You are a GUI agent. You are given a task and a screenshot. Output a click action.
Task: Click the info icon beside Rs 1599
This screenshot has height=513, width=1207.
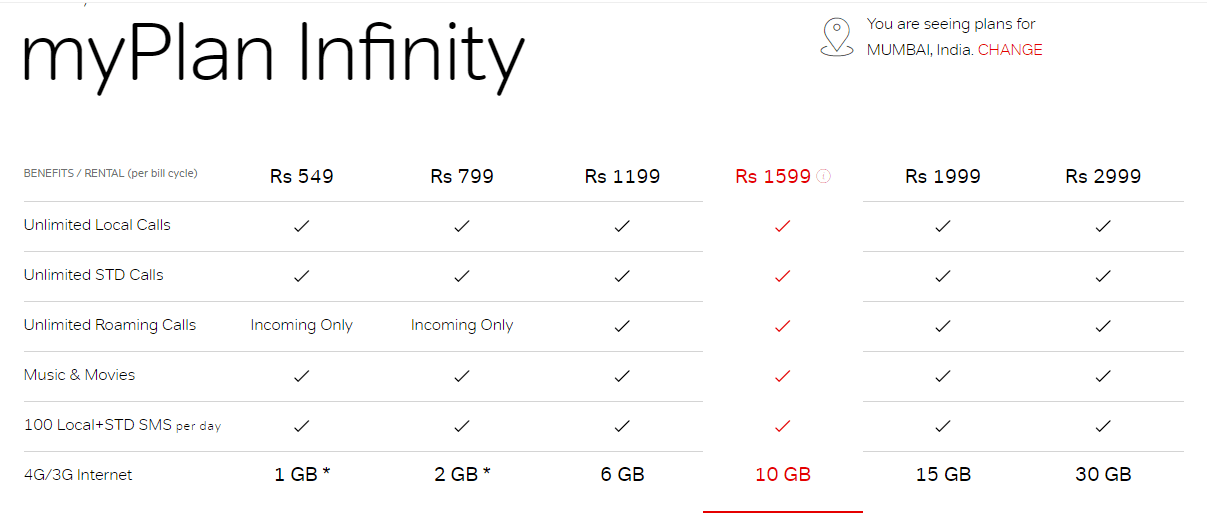824,176
